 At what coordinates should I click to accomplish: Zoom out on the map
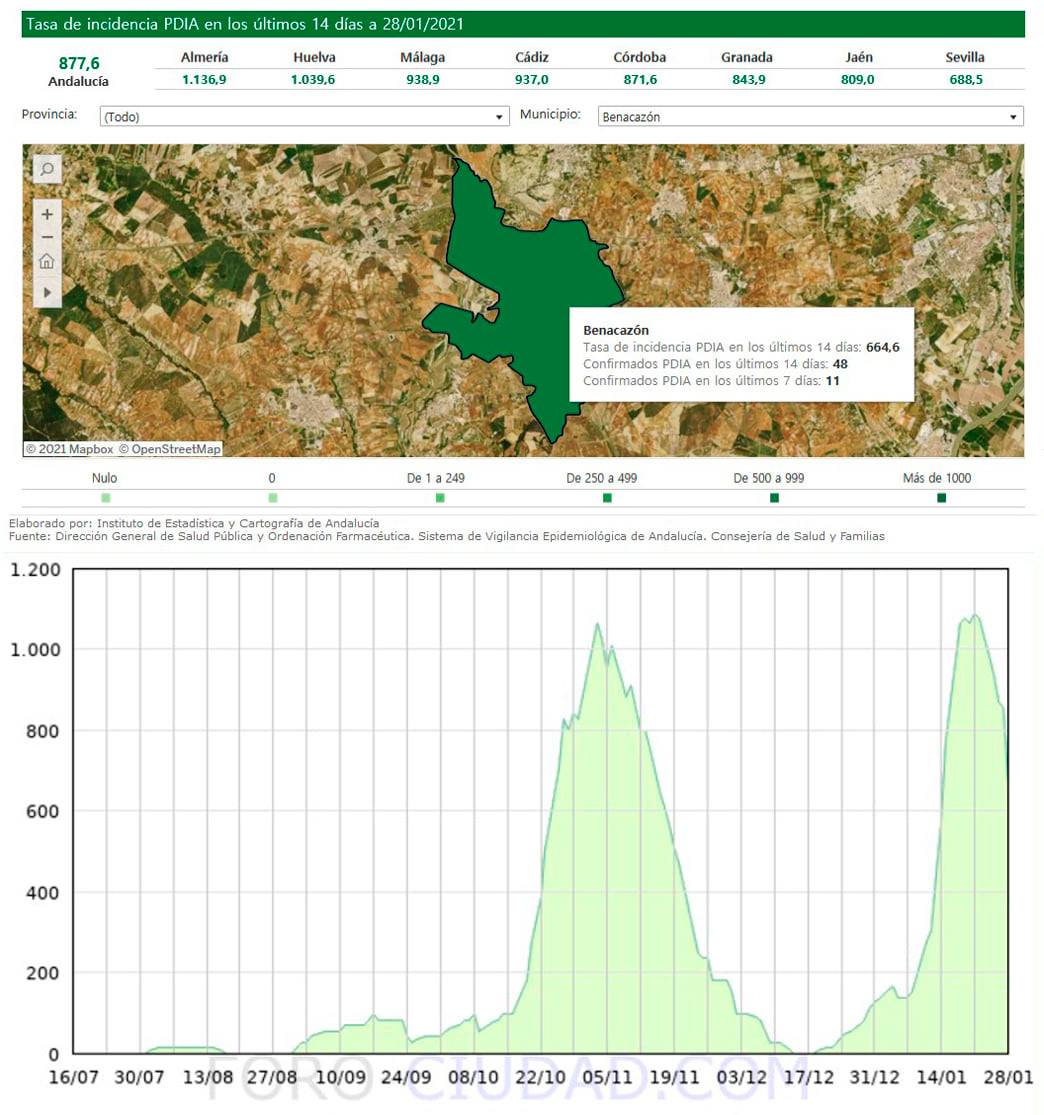pyautogui.click(x=47, y=237)
